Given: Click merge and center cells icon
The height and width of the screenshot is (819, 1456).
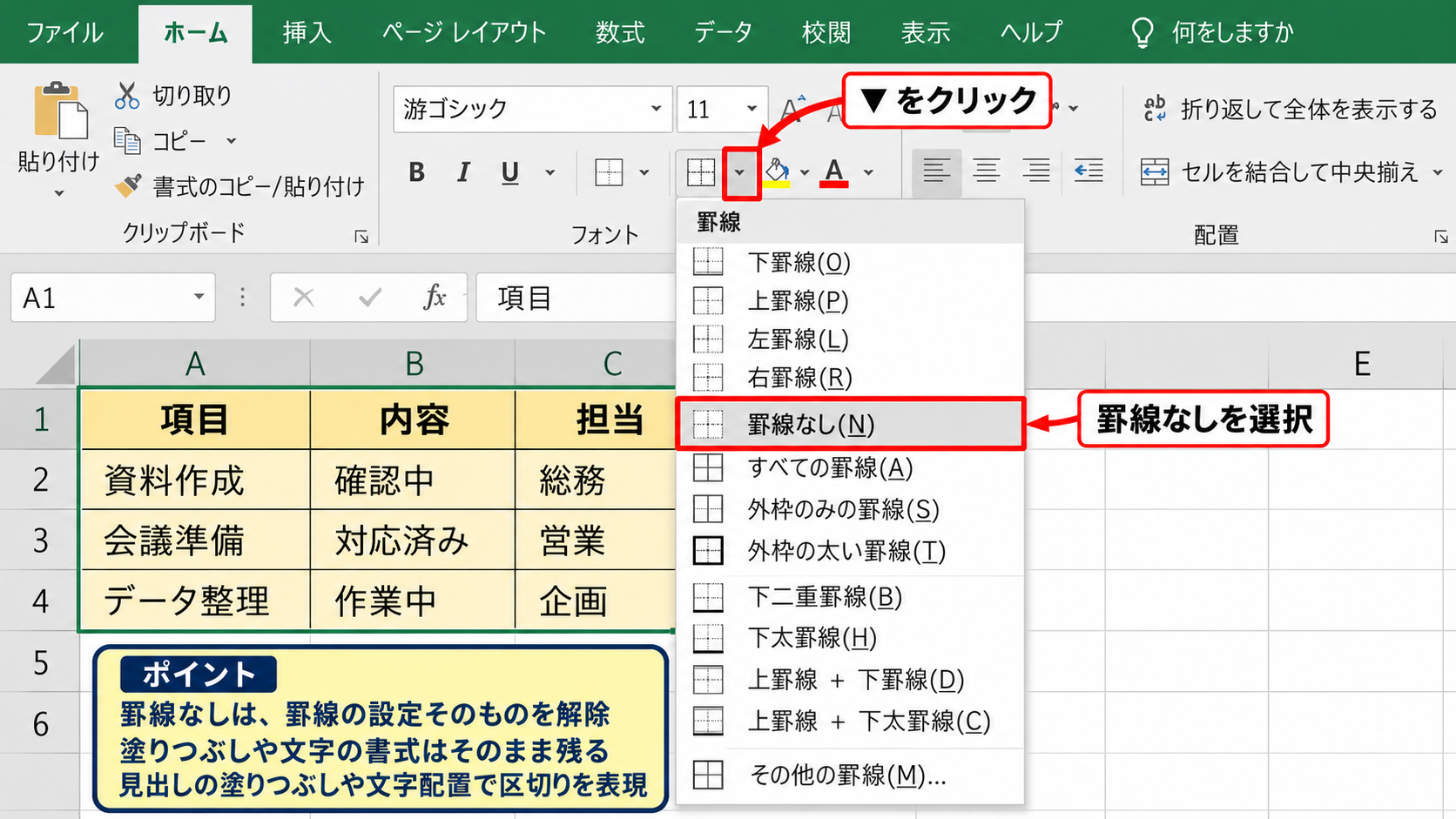Looking at the screenshot, I should pos(1155,172).
